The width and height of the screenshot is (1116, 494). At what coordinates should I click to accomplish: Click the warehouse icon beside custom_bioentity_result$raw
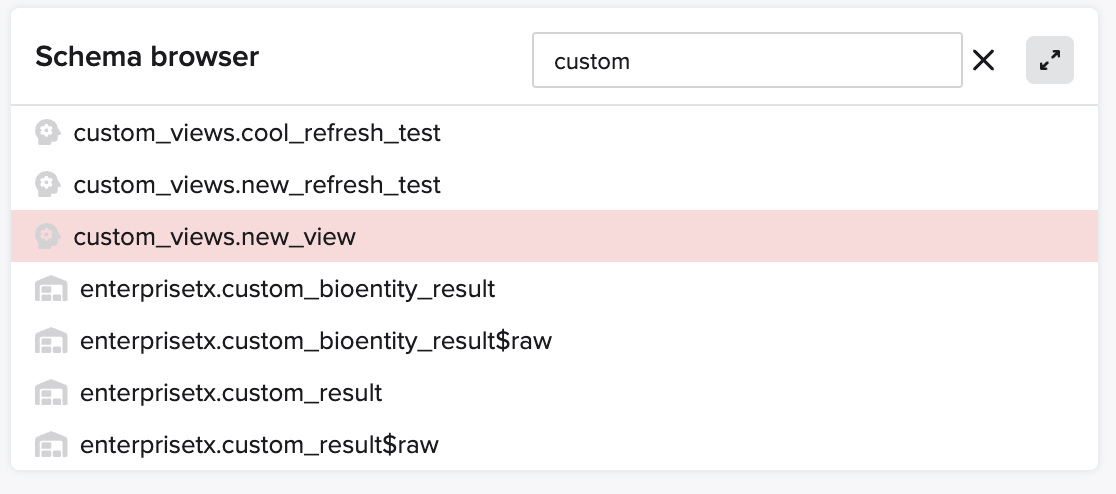tap(50, 342)
